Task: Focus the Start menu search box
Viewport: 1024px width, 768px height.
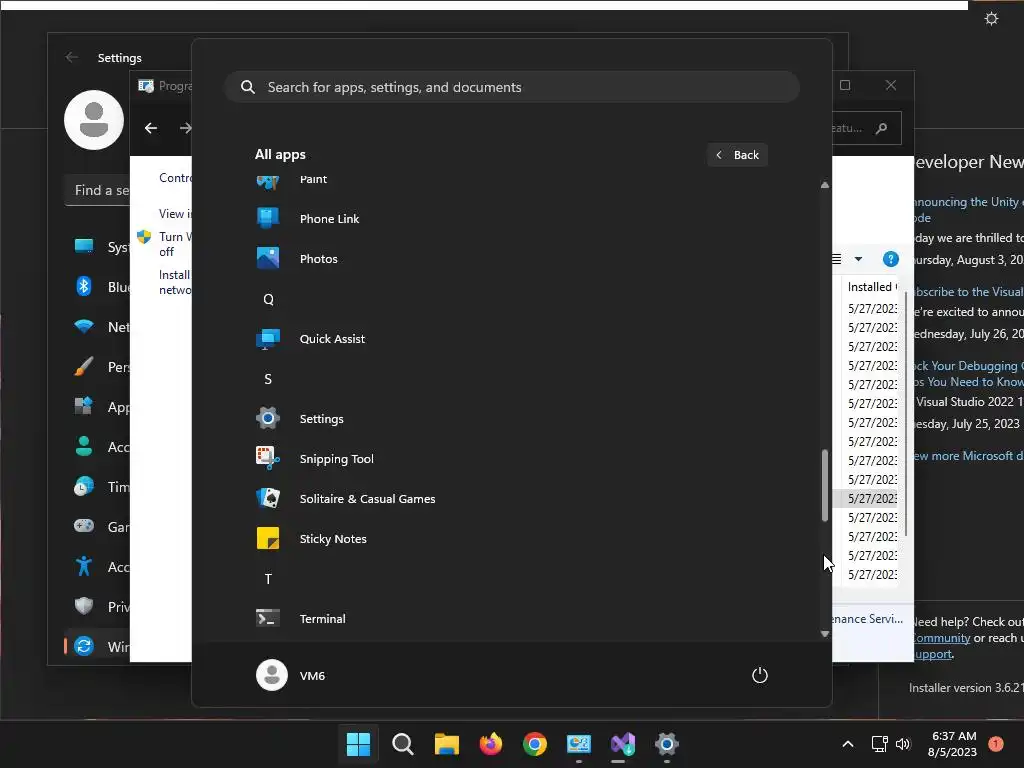Action: point(512,87)
